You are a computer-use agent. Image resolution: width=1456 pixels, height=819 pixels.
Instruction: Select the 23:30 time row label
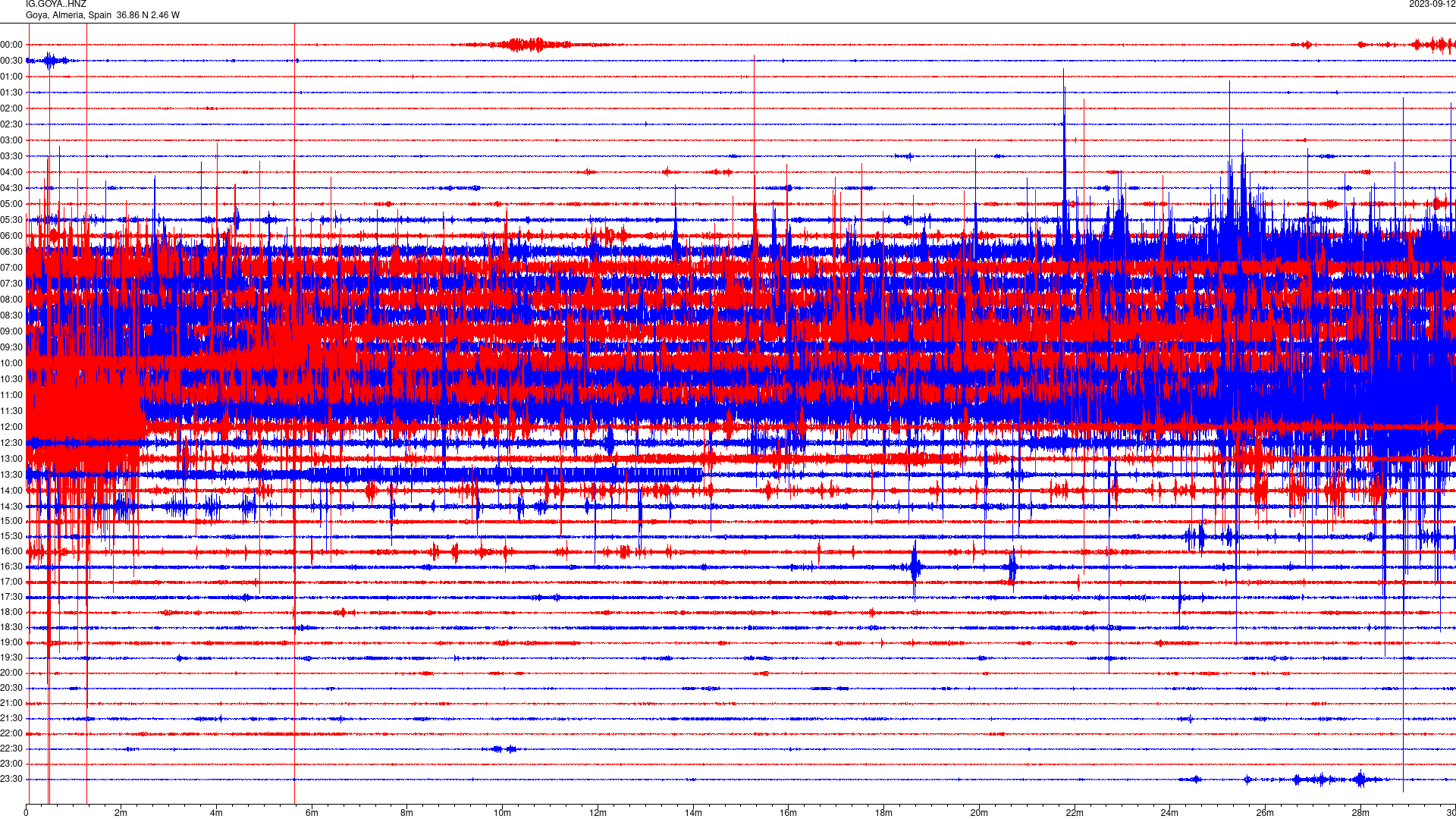click(x=11, y=779)
